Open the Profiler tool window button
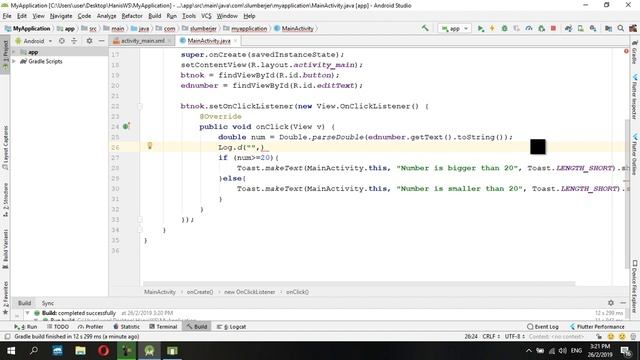 coord(91,327)
